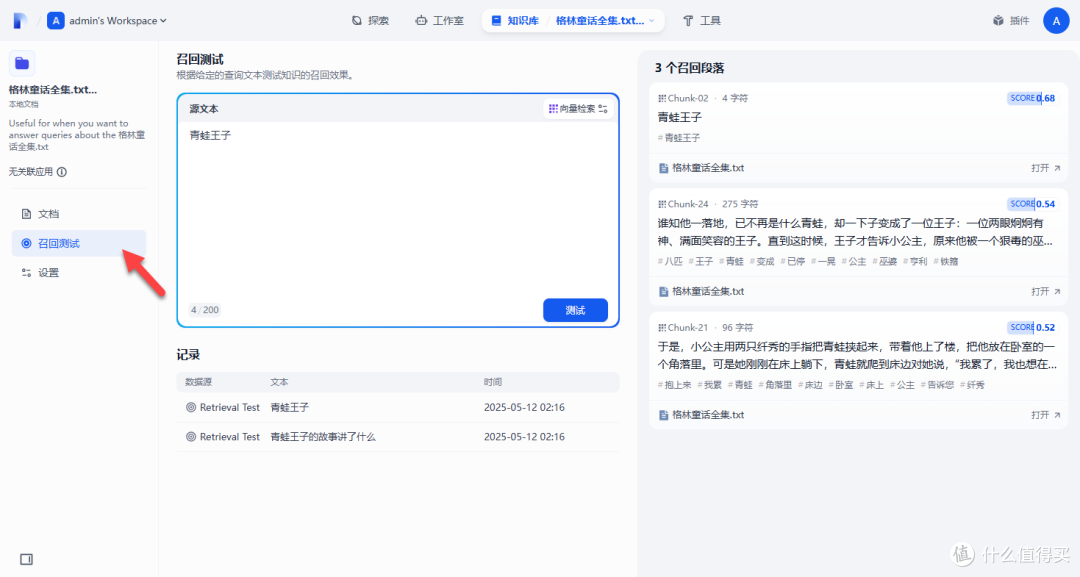Click the user avatar at top right

[x=1056, y=21]
